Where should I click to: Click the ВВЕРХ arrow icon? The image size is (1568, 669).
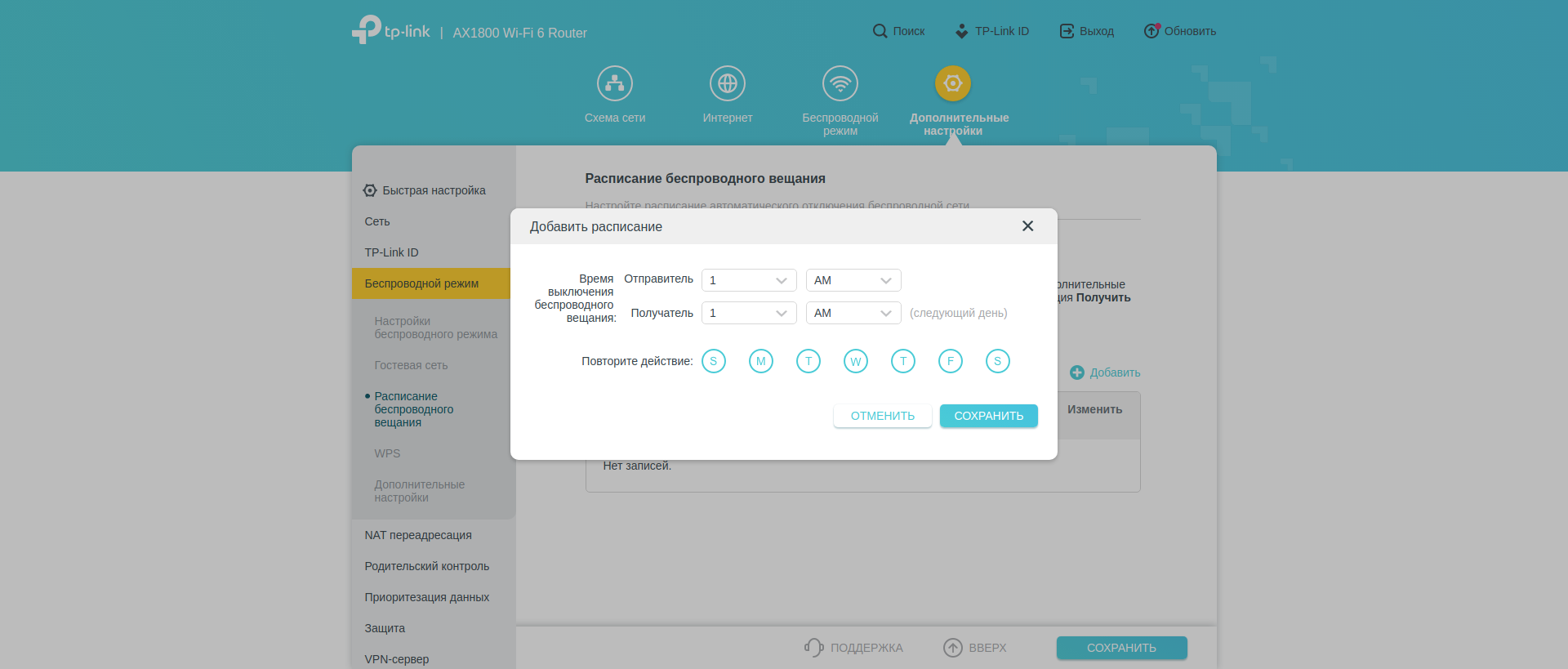tap(952, 648)
